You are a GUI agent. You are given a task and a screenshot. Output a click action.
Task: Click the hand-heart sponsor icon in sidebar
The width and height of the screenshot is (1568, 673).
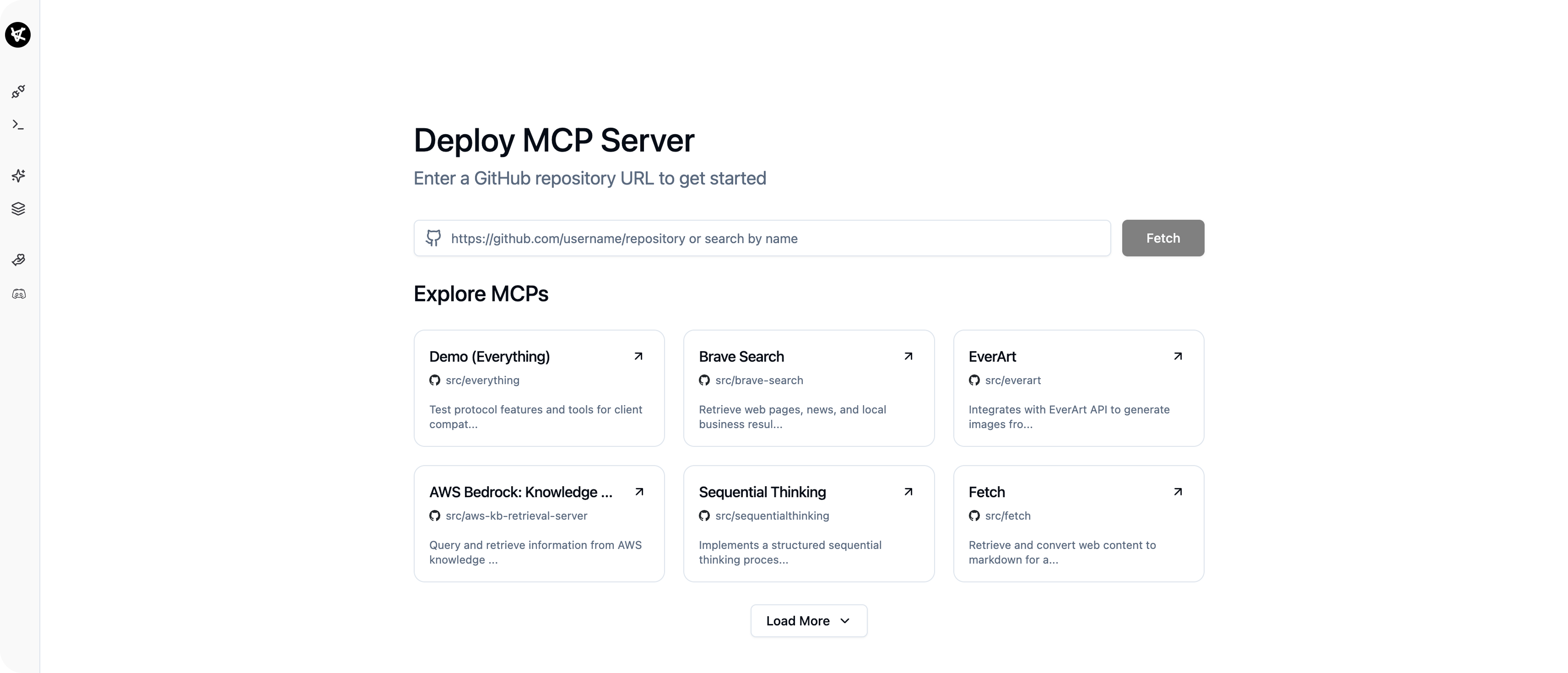click(x=18, y=260)
